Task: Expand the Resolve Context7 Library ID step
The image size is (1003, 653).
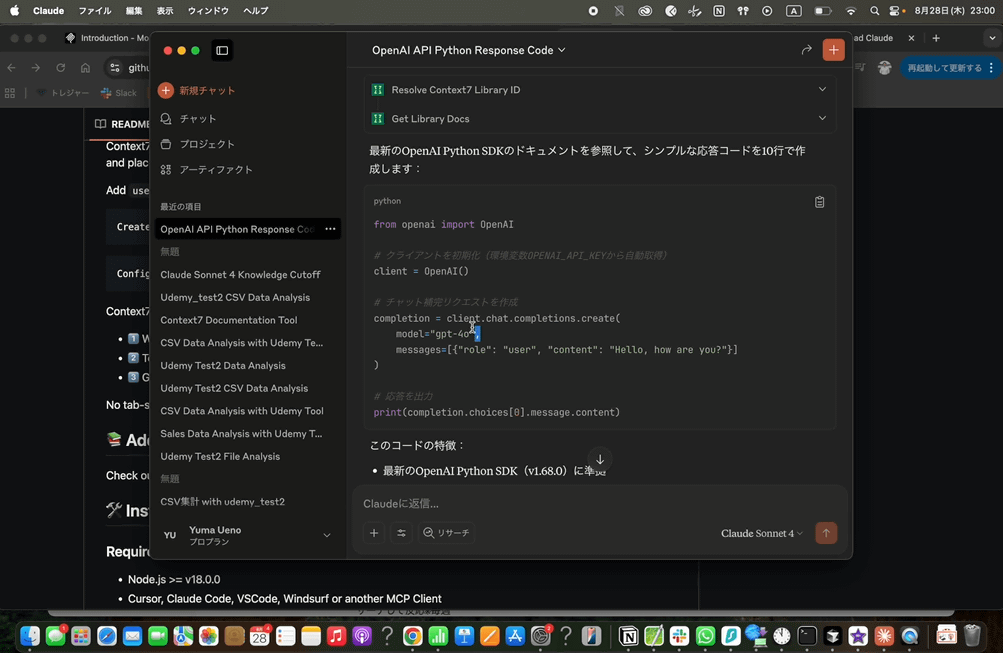Action: 822,89
